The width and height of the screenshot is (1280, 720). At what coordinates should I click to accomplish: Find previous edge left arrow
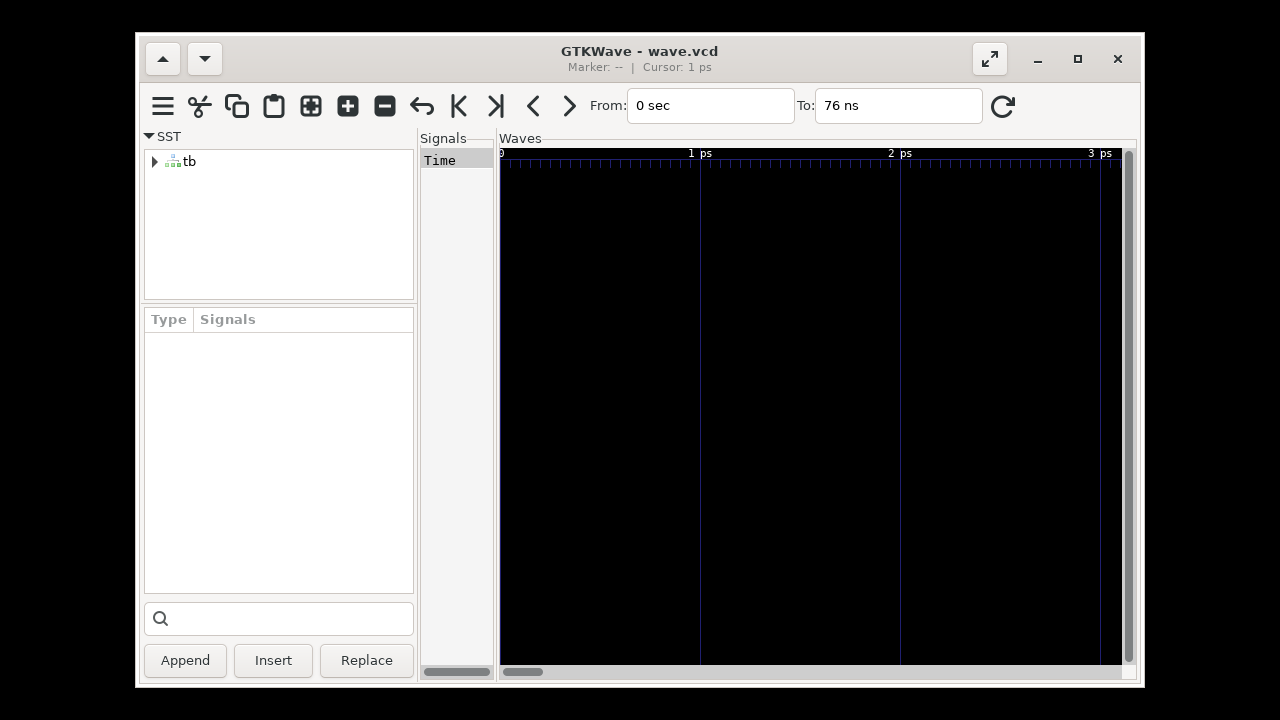click(533, 106)
